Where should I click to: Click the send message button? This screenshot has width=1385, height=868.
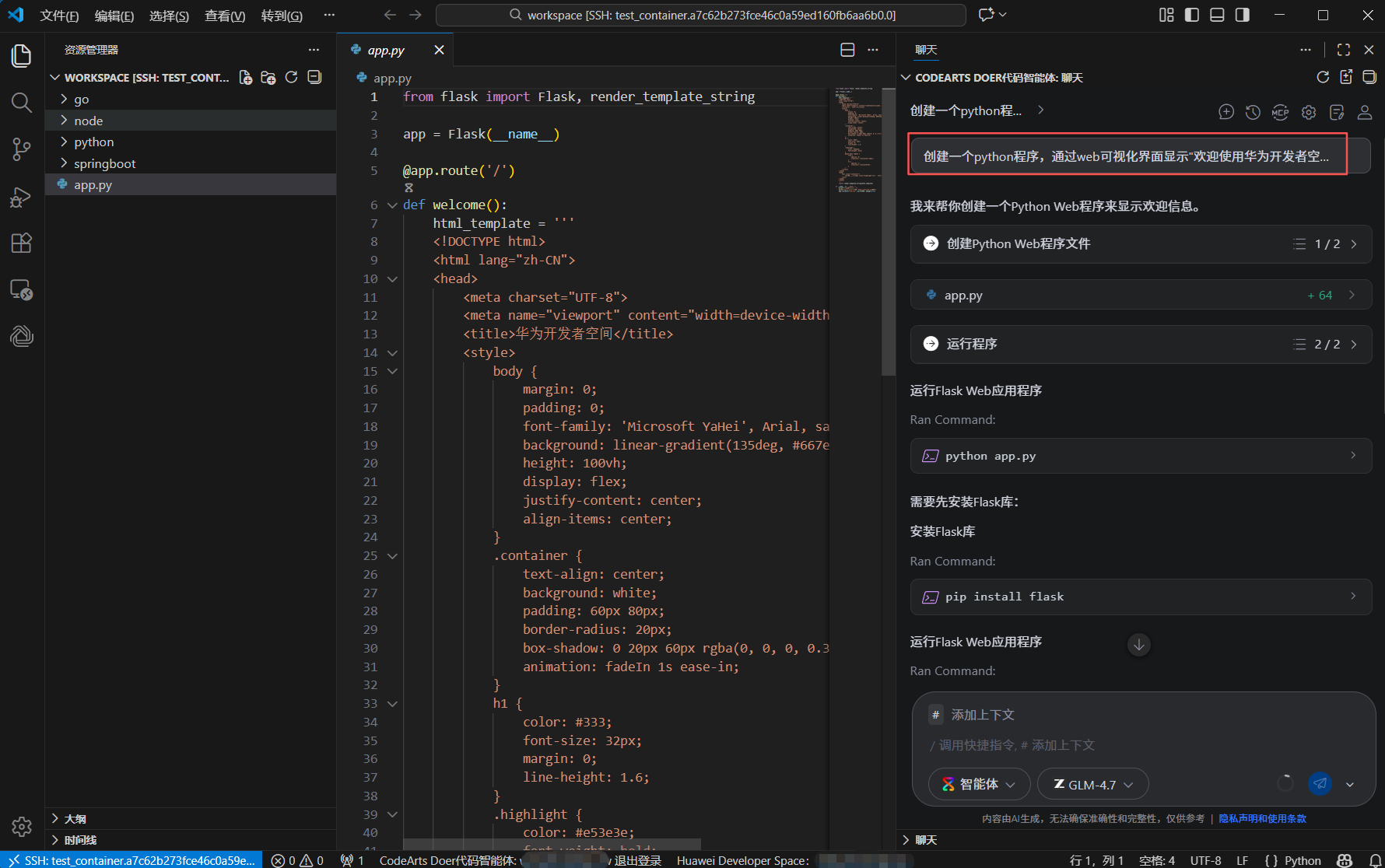point(1320,783)
